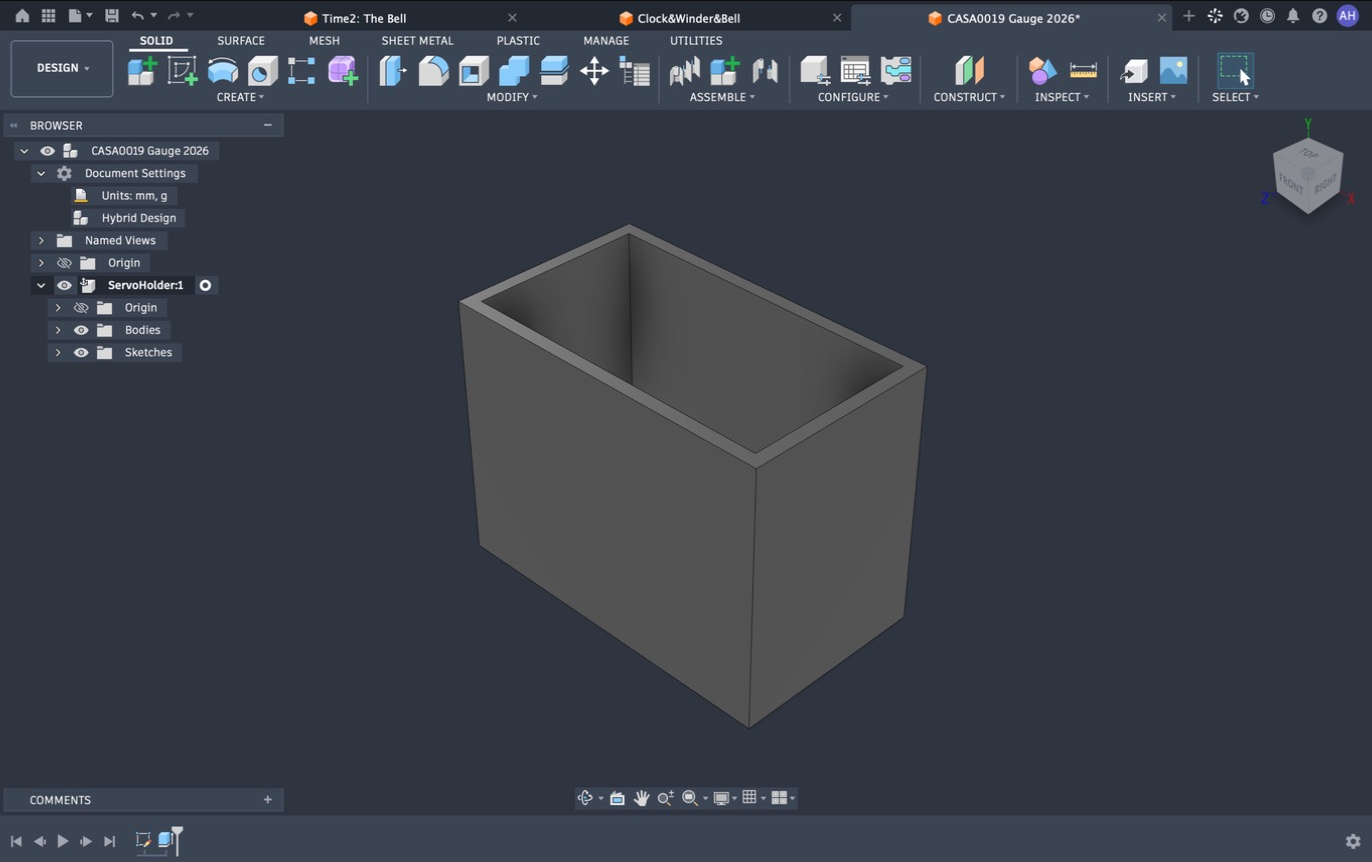Viewport: 1372px width, 862px height.
Task: Select the sketch feature in timeline
Action: [143, 841]
